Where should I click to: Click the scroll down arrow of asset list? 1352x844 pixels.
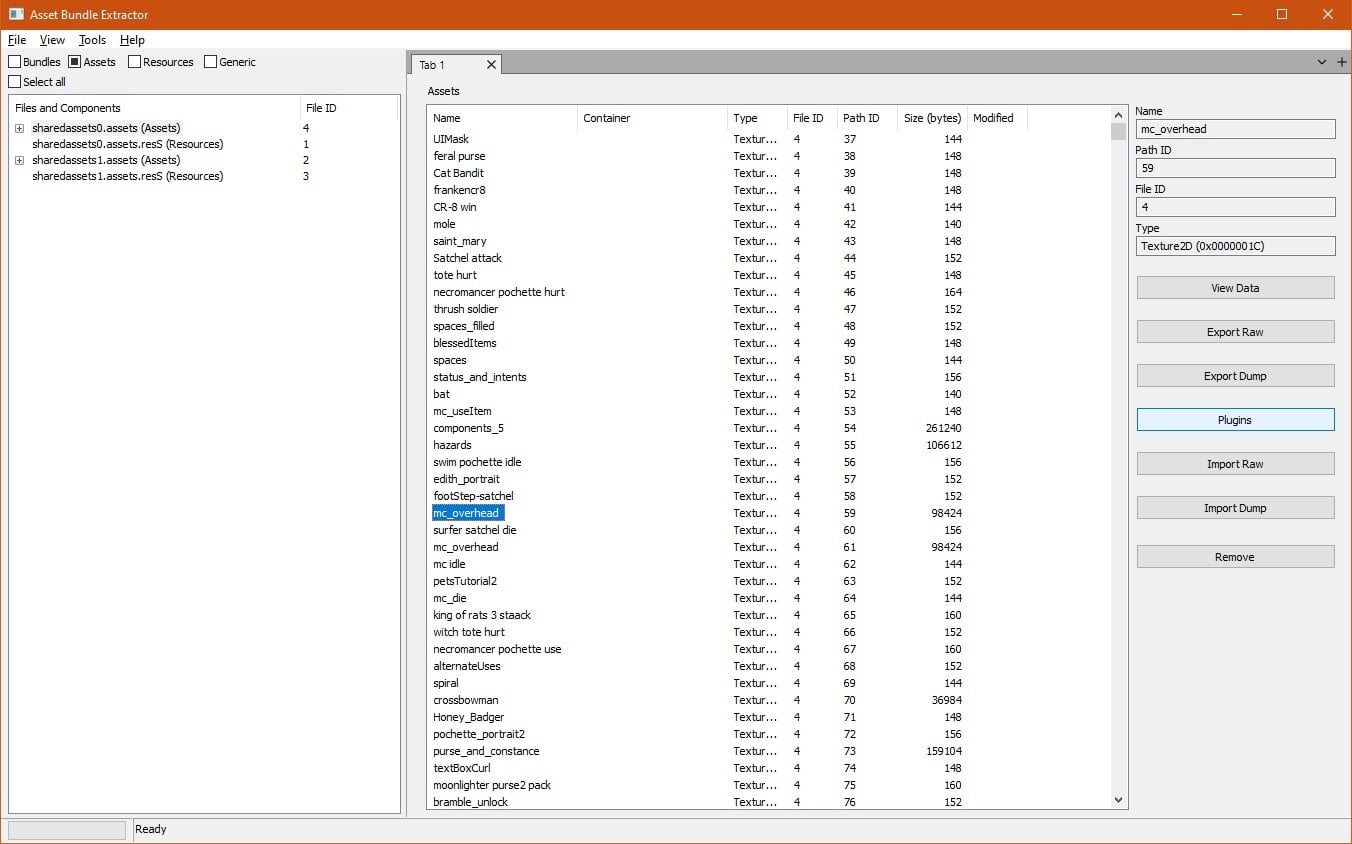coord(1119,800)
